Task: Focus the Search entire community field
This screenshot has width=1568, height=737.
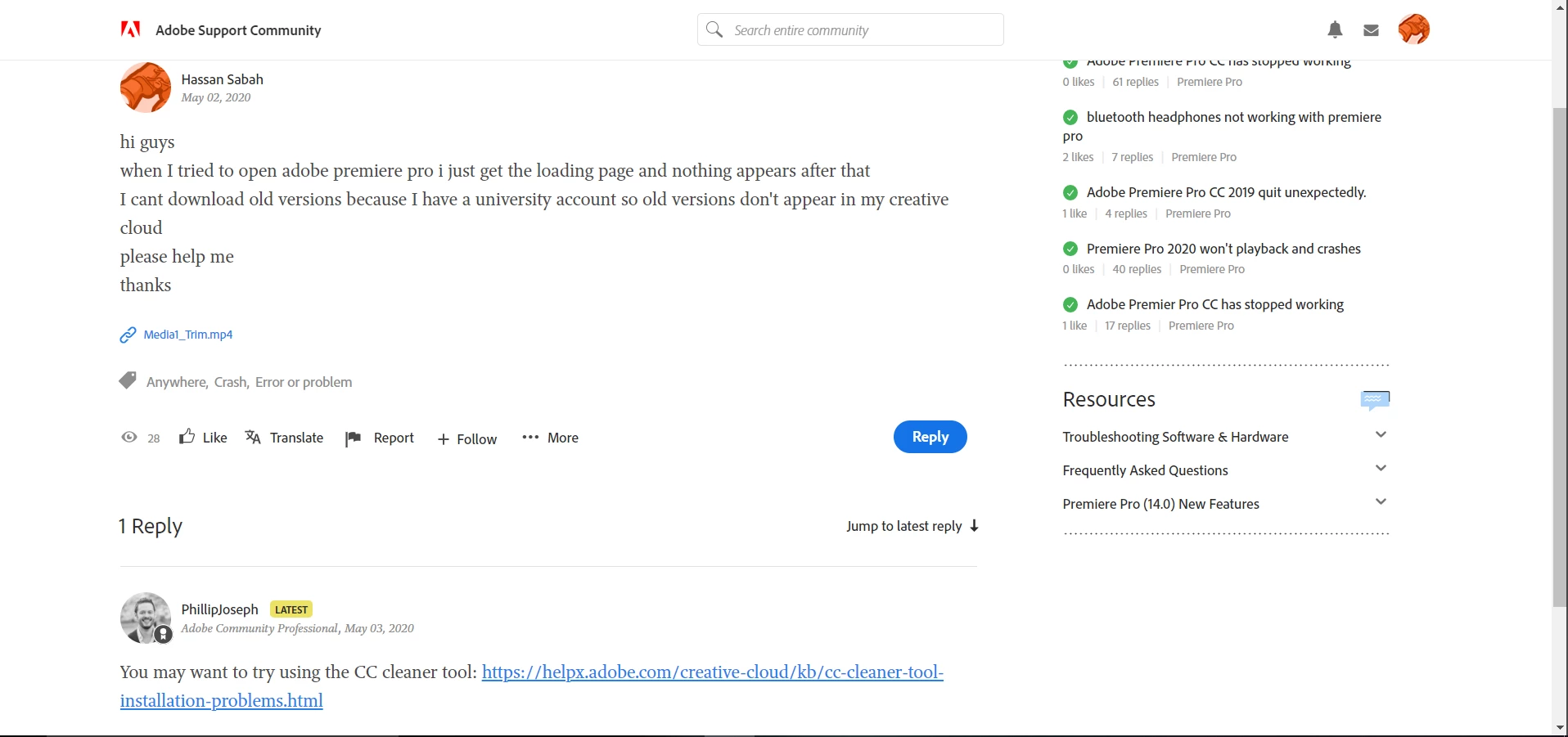Action: (850, 29)
